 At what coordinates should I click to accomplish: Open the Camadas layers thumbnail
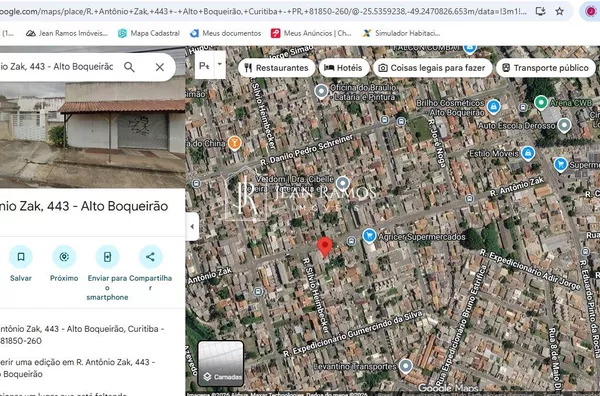(x=221, y=363)
